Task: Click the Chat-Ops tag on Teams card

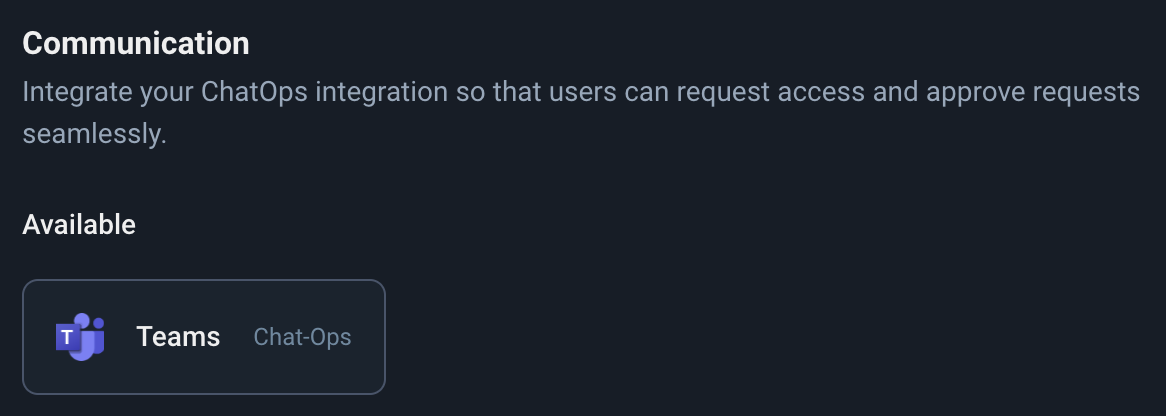Action: tap(302, 337)
